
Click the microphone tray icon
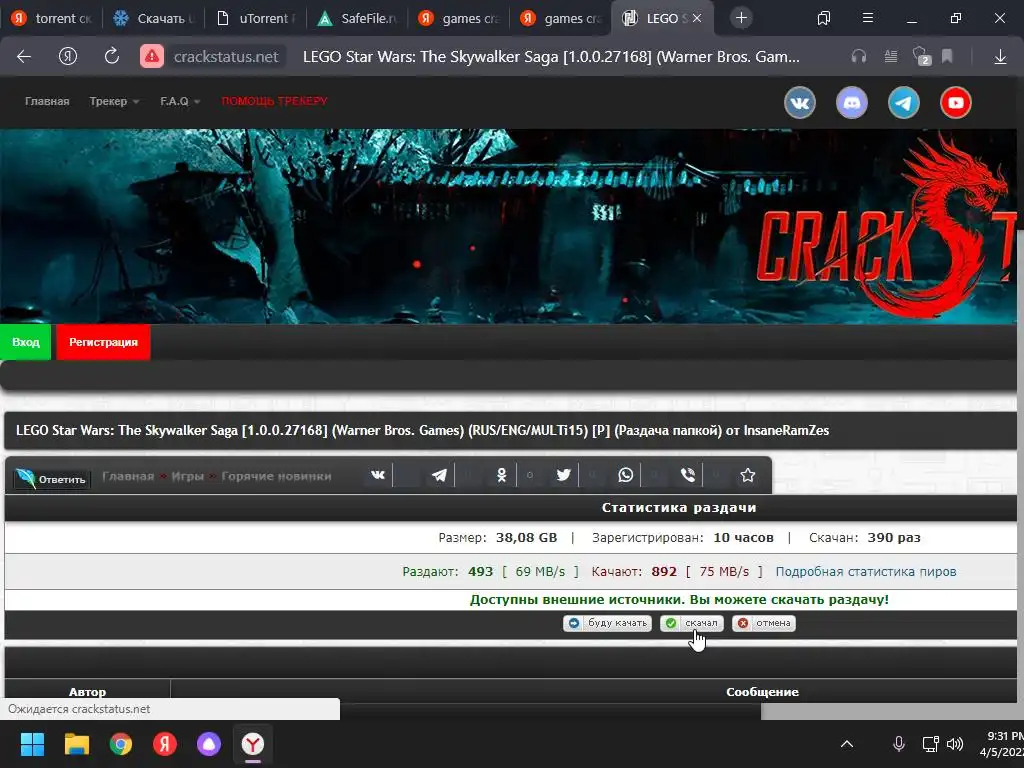click(x=899, y=744)
